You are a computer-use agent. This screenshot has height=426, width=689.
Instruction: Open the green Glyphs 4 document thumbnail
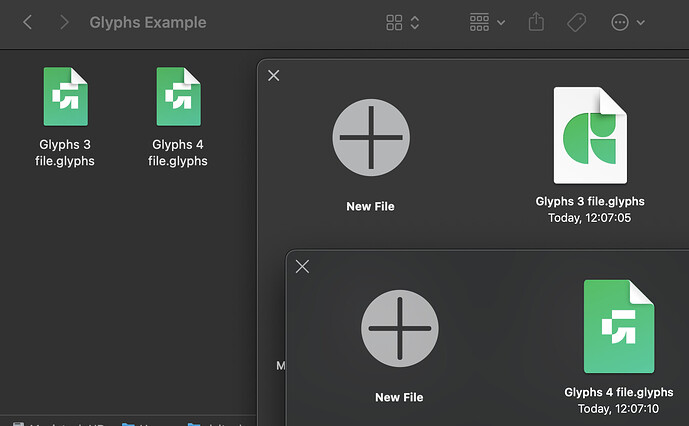[619, 327]
